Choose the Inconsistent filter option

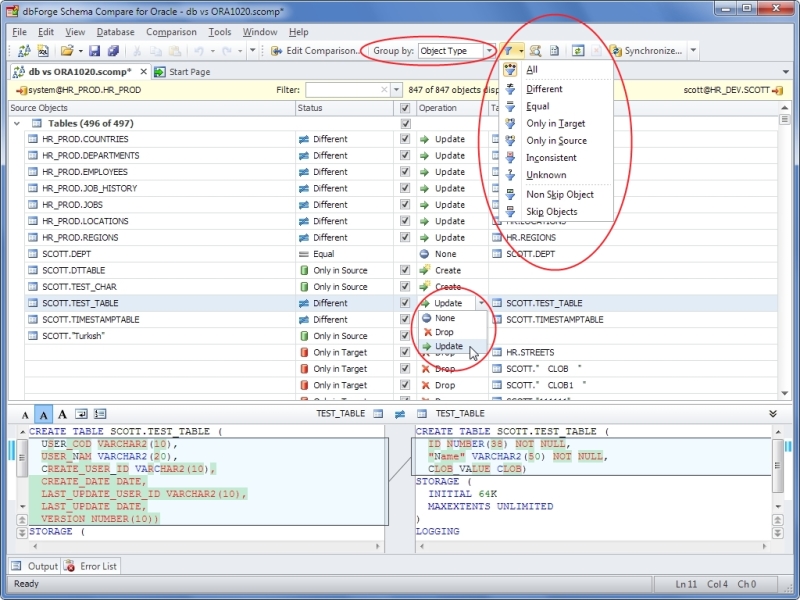click(x=557, y=158)
